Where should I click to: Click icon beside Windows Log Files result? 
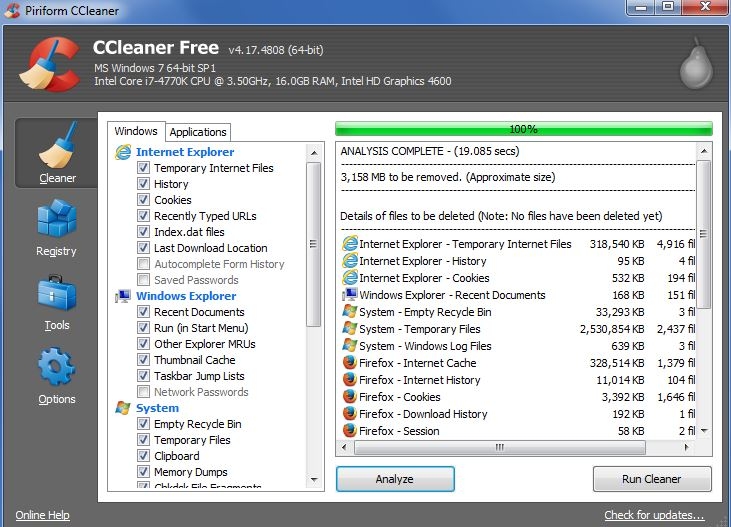(x=350, y=346)
